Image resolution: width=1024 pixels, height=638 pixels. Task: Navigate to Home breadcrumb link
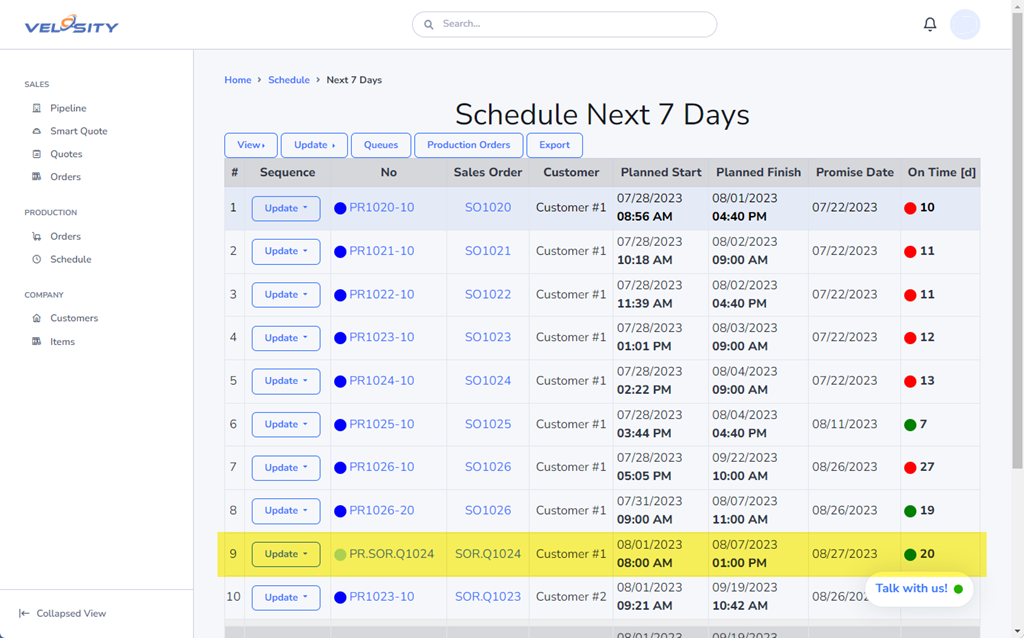pos(238,80)
